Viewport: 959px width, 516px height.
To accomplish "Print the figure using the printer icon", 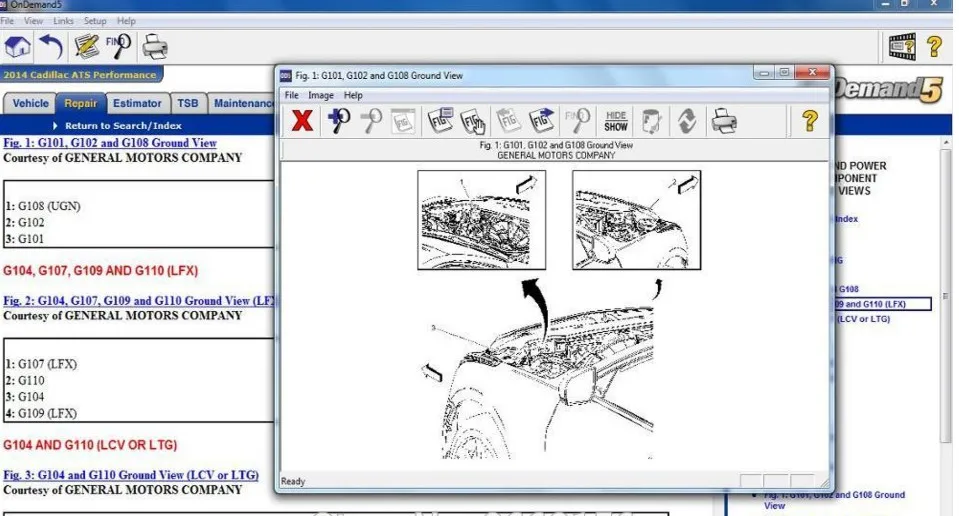I will tap(724, 121).
